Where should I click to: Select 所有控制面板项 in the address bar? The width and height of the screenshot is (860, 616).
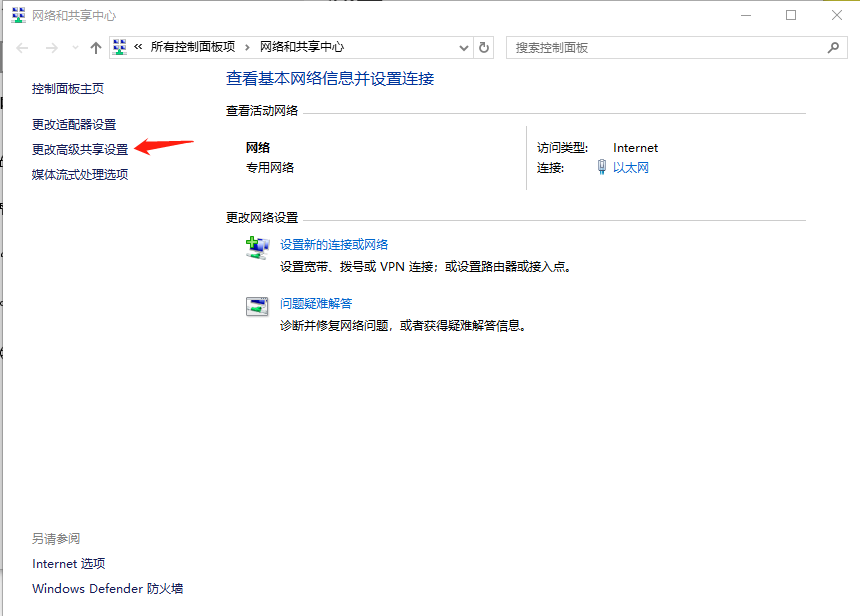click(195, 47)
